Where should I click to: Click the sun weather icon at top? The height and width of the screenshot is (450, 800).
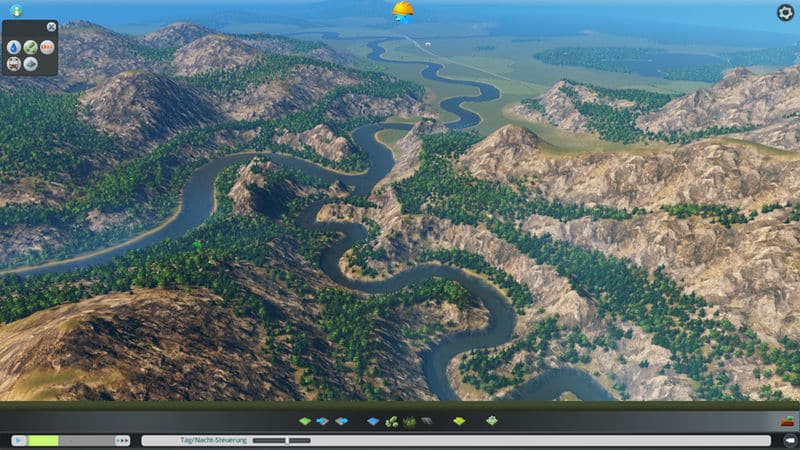402,11
